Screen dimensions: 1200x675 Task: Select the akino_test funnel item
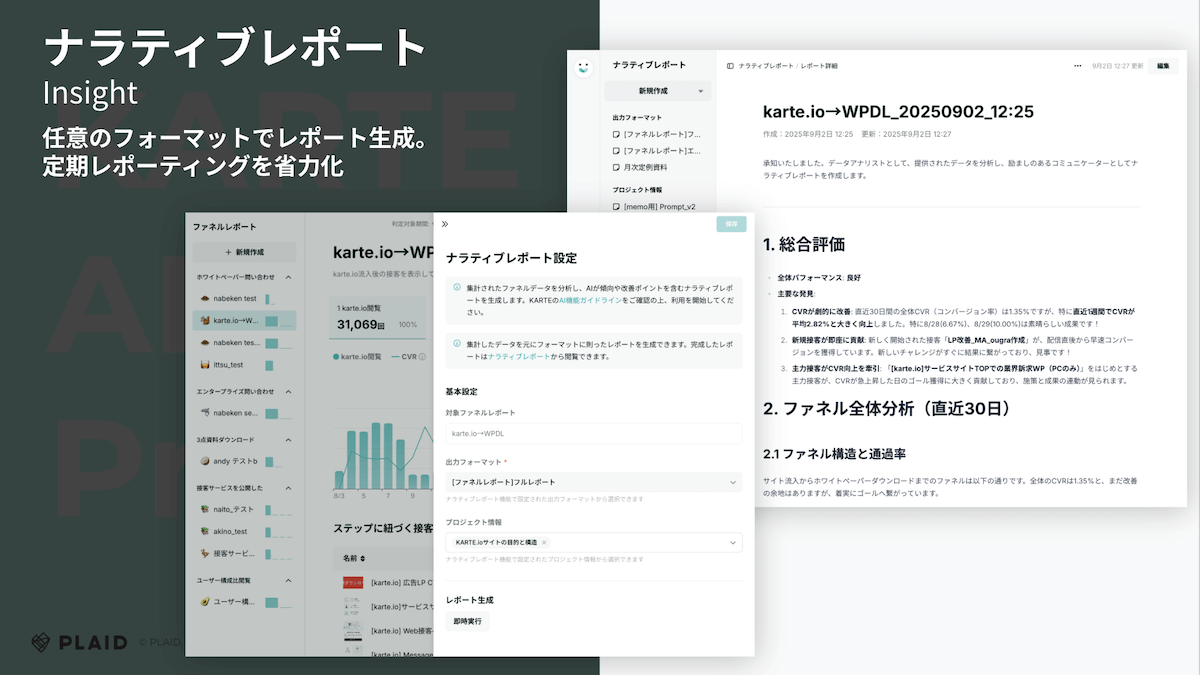[x=244, y=532]
